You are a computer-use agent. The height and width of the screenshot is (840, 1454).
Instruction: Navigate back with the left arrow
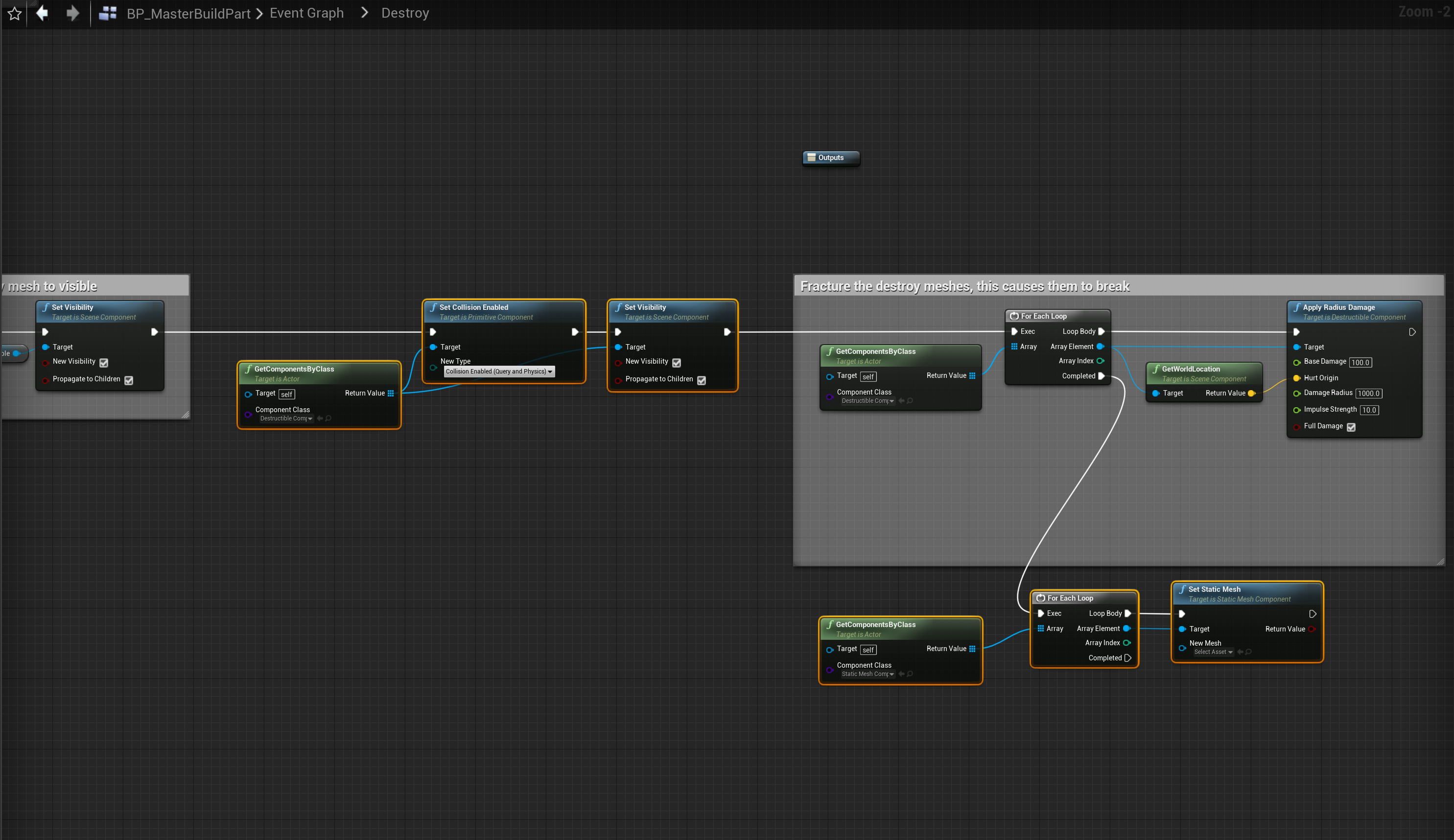tap(42, 13)
